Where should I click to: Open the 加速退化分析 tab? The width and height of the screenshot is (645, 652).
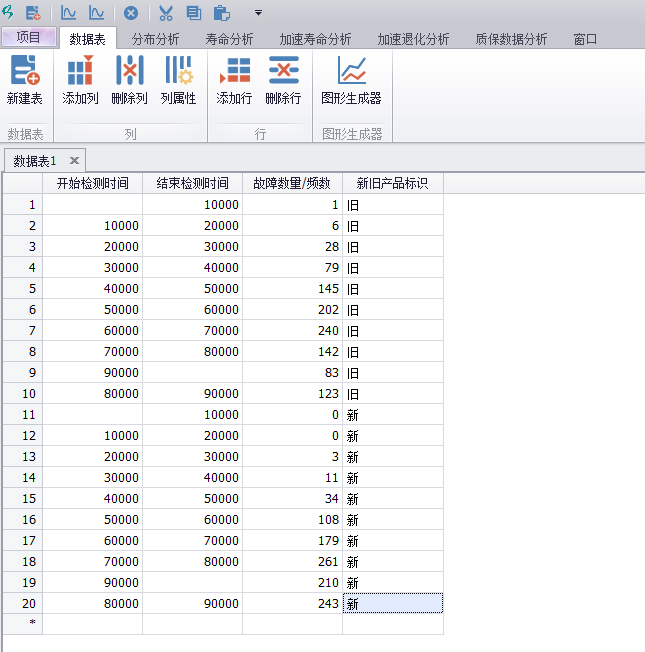click(x=413, y=39)
